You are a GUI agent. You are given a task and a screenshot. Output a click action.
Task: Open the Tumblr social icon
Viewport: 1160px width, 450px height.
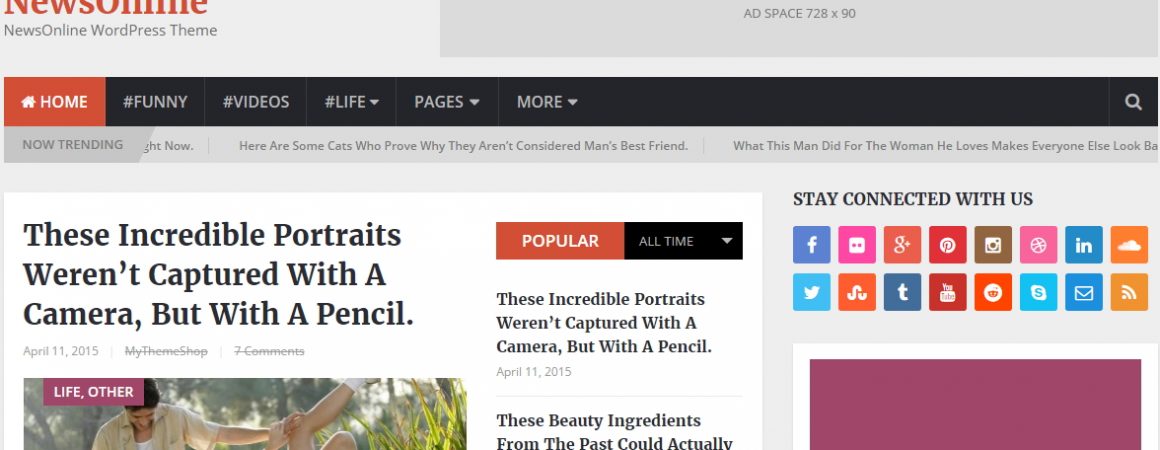(902, 292)
